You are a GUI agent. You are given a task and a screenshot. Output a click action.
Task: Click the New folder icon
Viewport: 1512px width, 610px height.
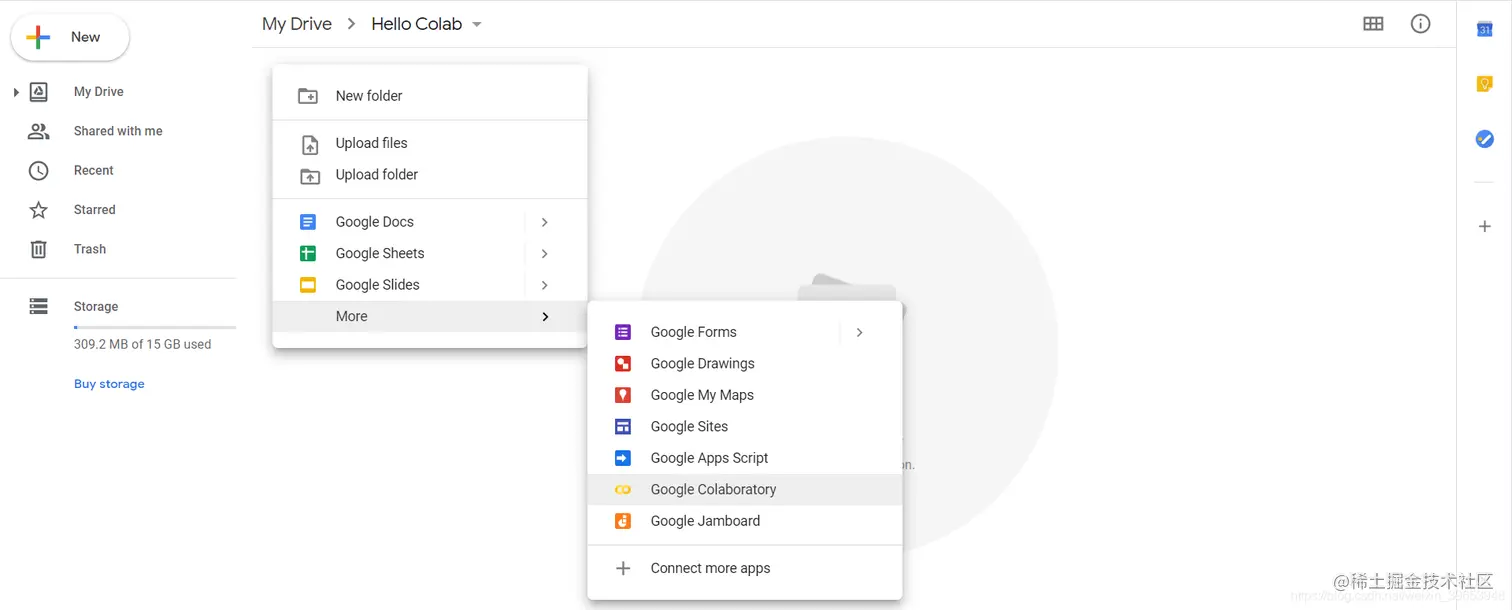click(308, 96)
